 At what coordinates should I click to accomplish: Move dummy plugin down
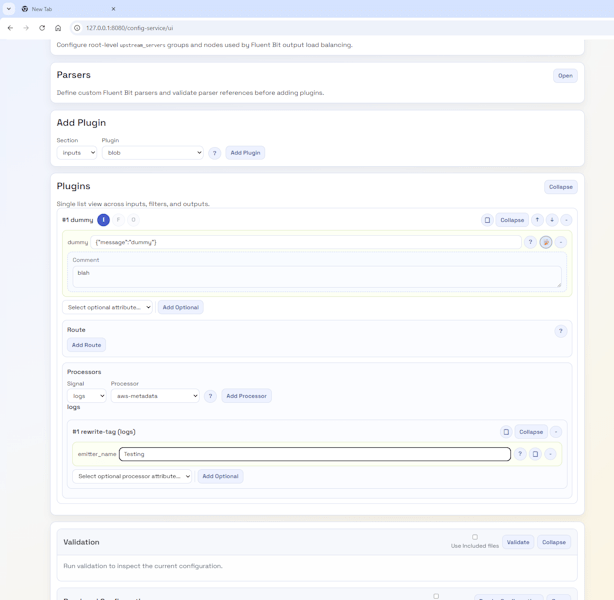point(552,220)
